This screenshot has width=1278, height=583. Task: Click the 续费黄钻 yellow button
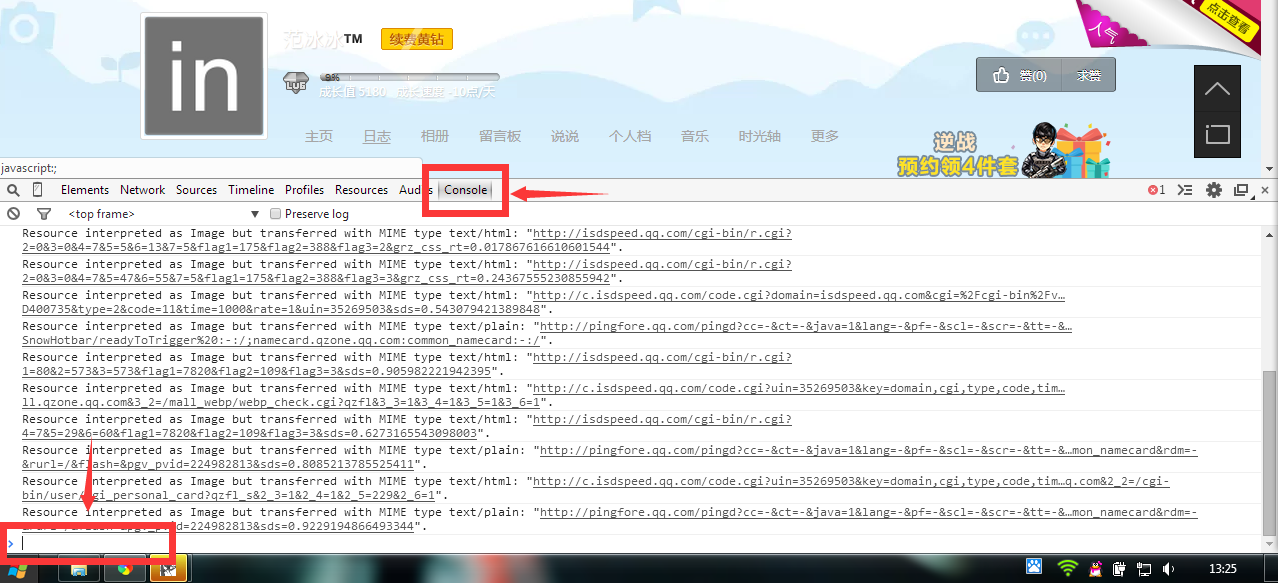pyautogui.click(x=416, y=40)
